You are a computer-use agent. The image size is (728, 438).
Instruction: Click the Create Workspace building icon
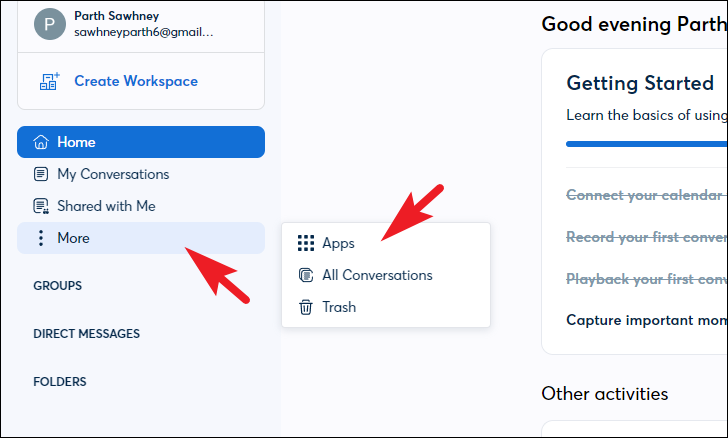(49, 81)
